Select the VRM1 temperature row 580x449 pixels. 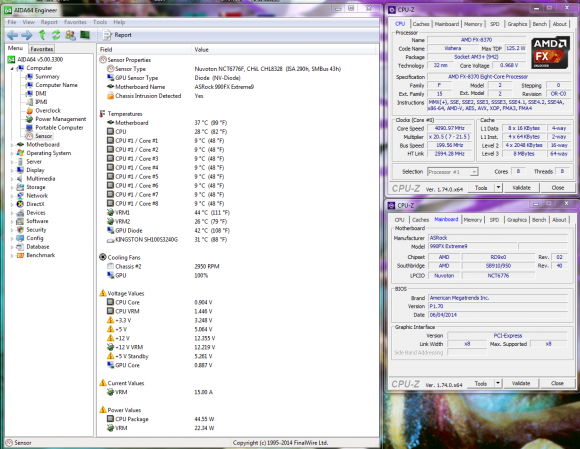[237, 213]
